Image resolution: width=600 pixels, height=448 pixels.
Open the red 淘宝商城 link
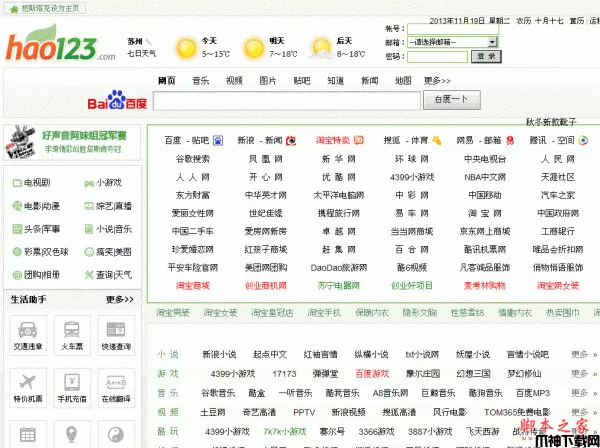click(193, 286)
